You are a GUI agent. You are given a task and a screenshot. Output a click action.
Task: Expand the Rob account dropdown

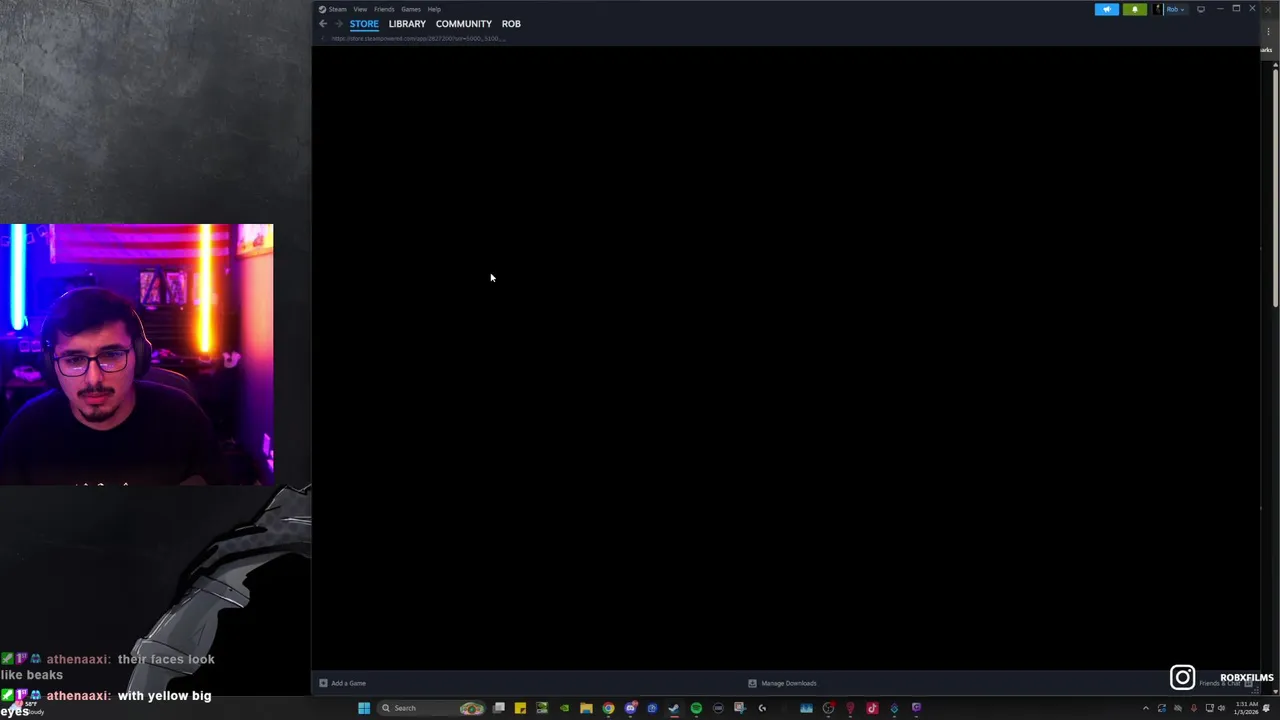pos(1176,9)
